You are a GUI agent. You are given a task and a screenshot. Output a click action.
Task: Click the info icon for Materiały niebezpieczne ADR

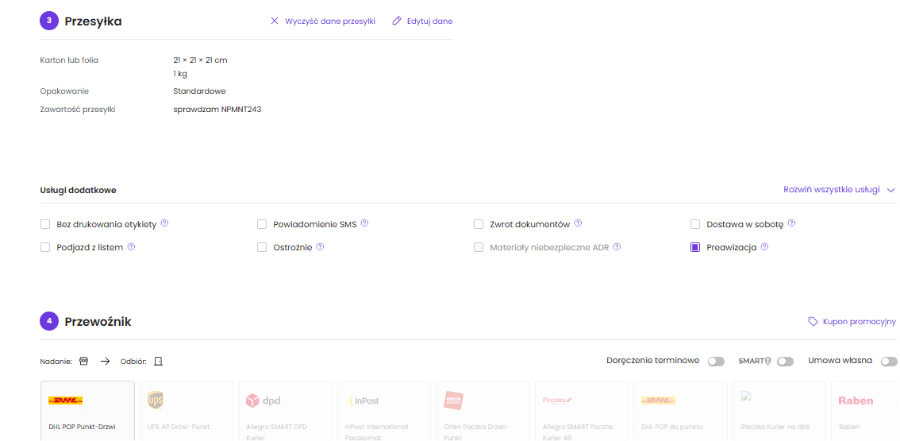pos(617,247)
